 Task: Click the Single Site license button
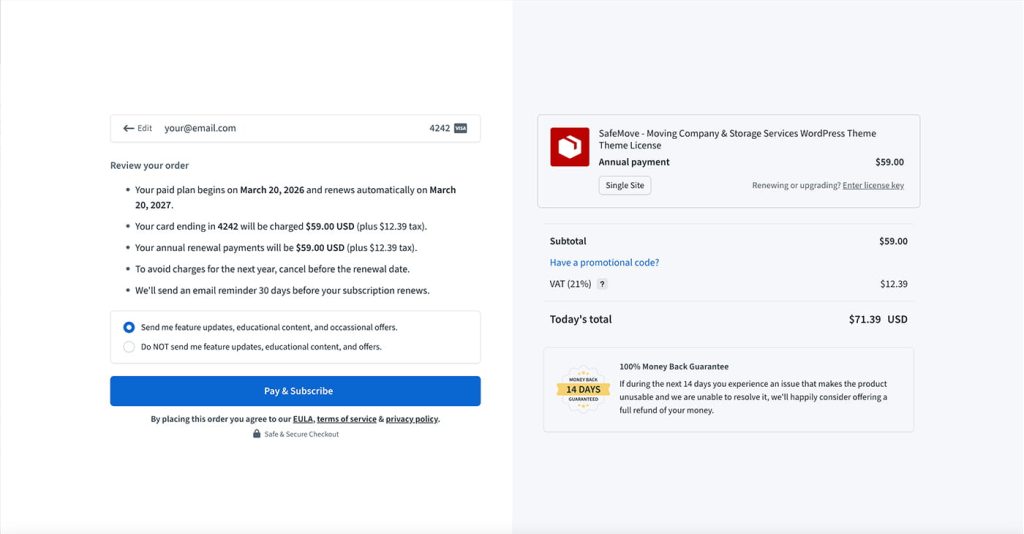[625, 185]
